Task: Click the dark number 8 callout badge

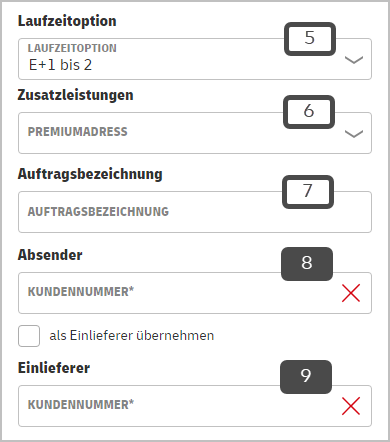Action: [x=307, y=264]
